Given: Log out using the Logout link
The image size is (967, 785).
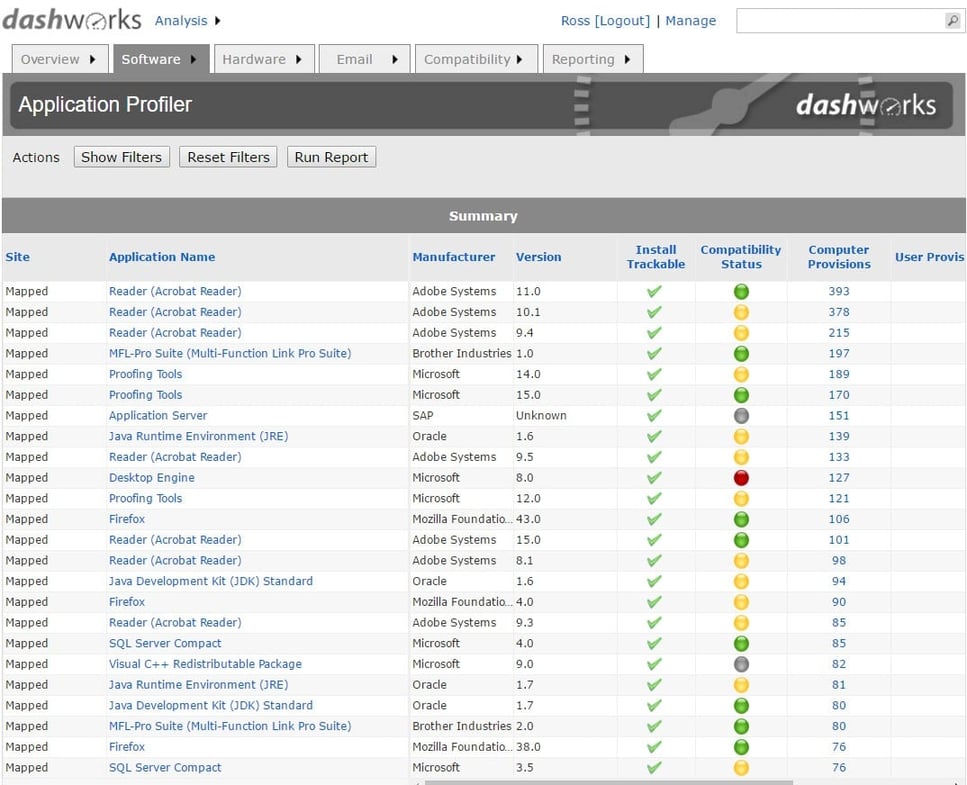Looking at the screenshot, I should pos(622,21).
